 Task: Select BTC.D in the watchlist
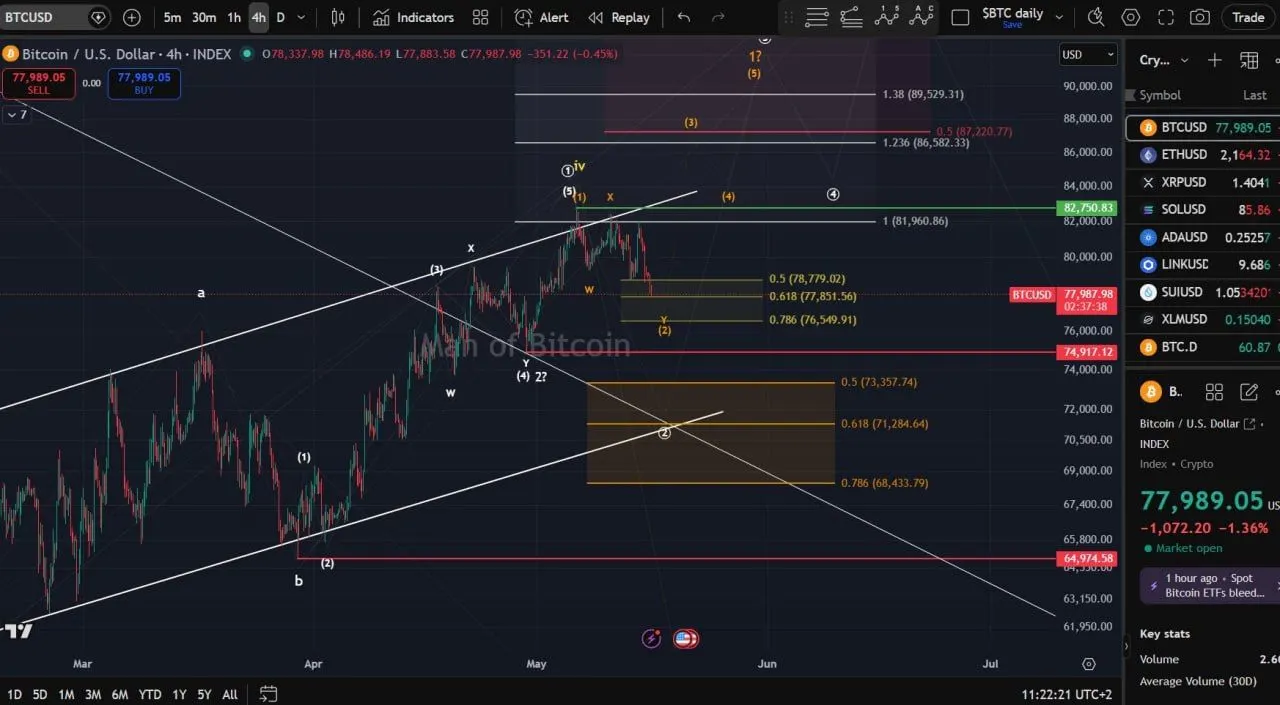(x=1203, y=347)
